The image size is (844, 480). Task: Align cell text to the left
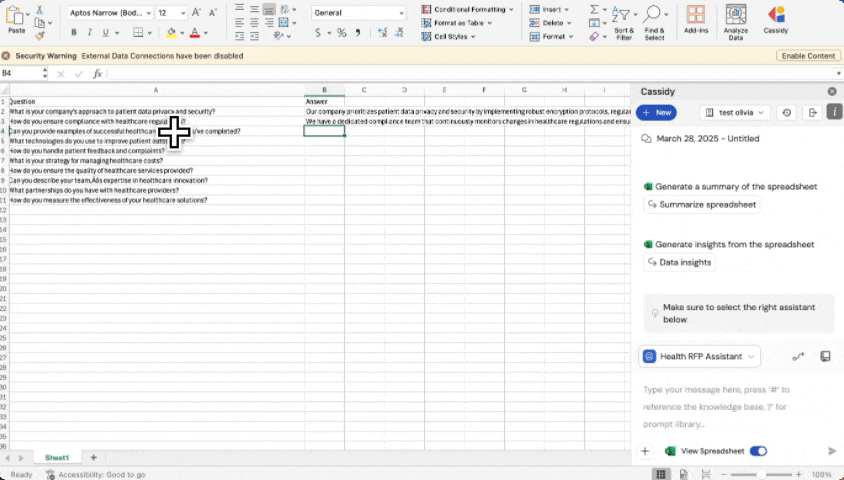[240, 23]
